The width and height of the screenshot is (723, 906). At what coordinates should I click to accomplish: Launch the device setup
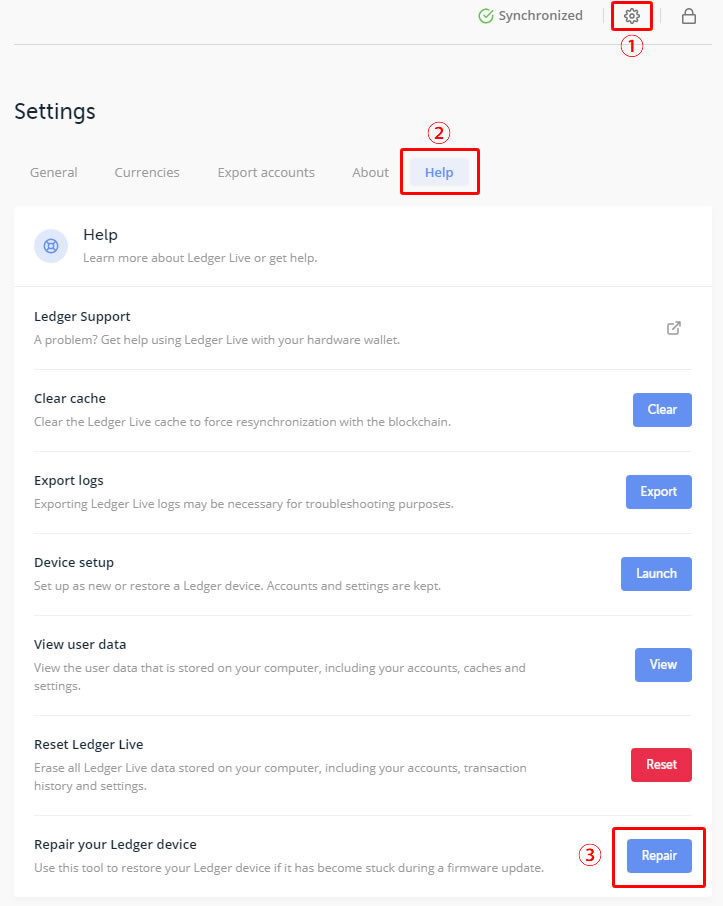click(x=657, y=574)
